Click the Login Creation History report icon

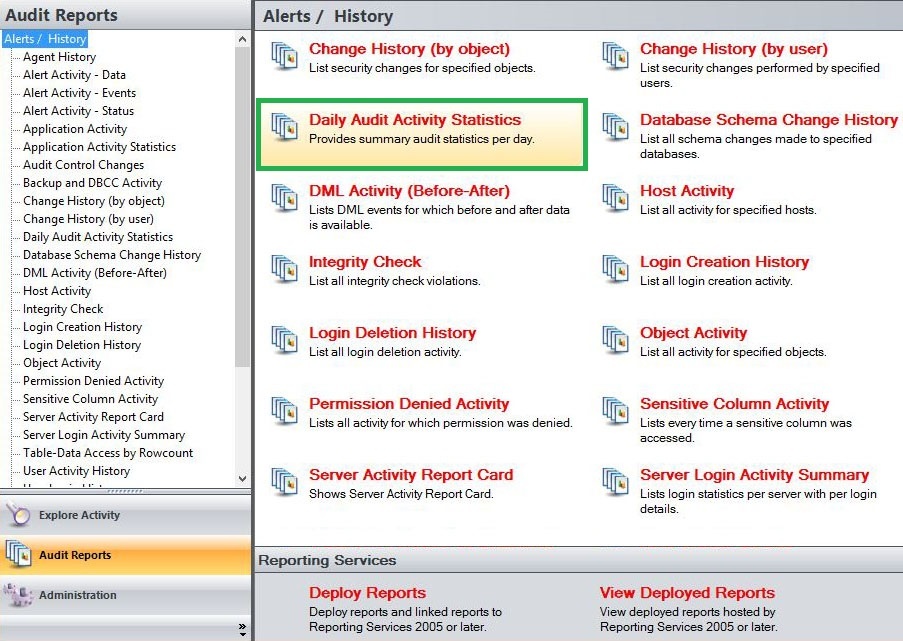(x=615, y=268)
